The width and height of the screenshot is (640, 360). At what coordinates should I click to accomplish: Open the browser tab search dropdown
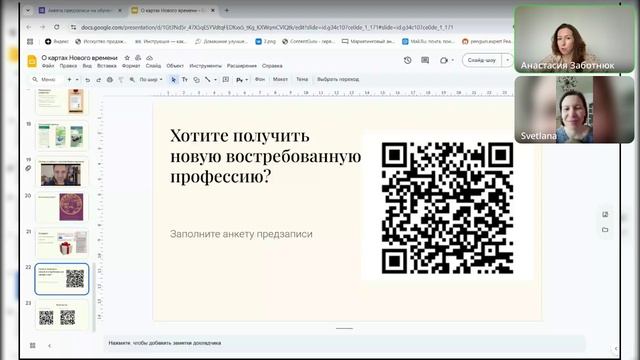[x=28, y=11]
